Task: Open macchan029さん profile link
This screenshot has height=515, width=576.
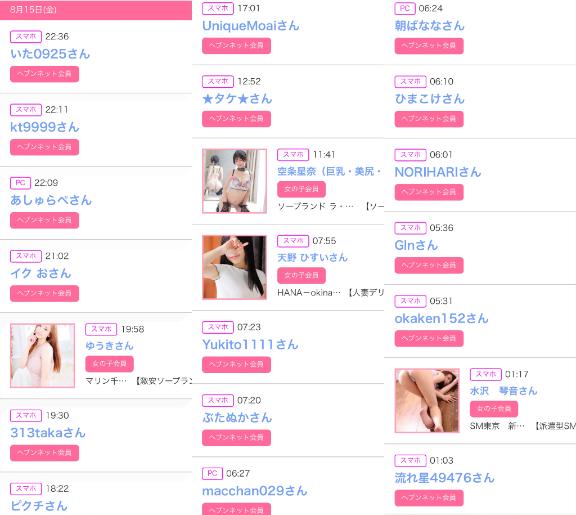Action: click(255, 491)
